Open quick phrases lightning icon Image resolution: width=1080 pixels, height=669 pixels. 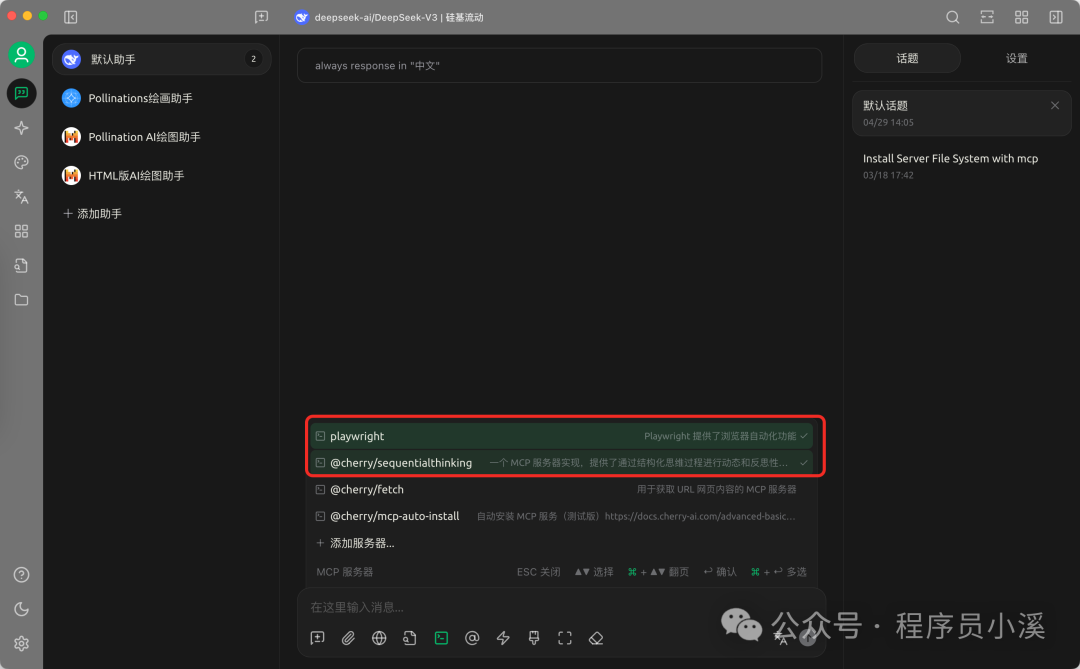coord(503,638)
